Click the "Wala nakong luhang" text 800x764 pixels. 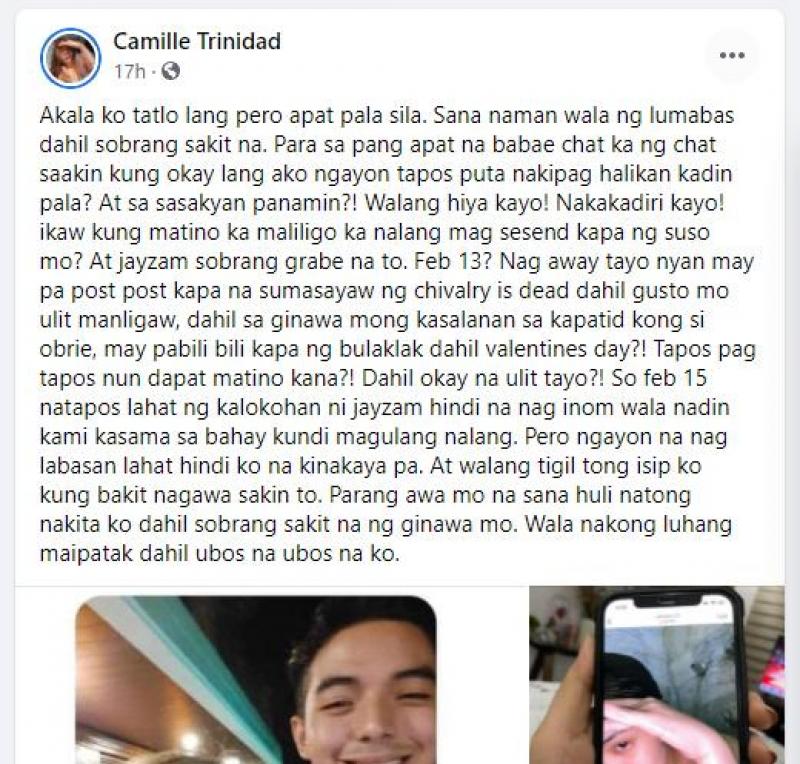pos(628,525)
